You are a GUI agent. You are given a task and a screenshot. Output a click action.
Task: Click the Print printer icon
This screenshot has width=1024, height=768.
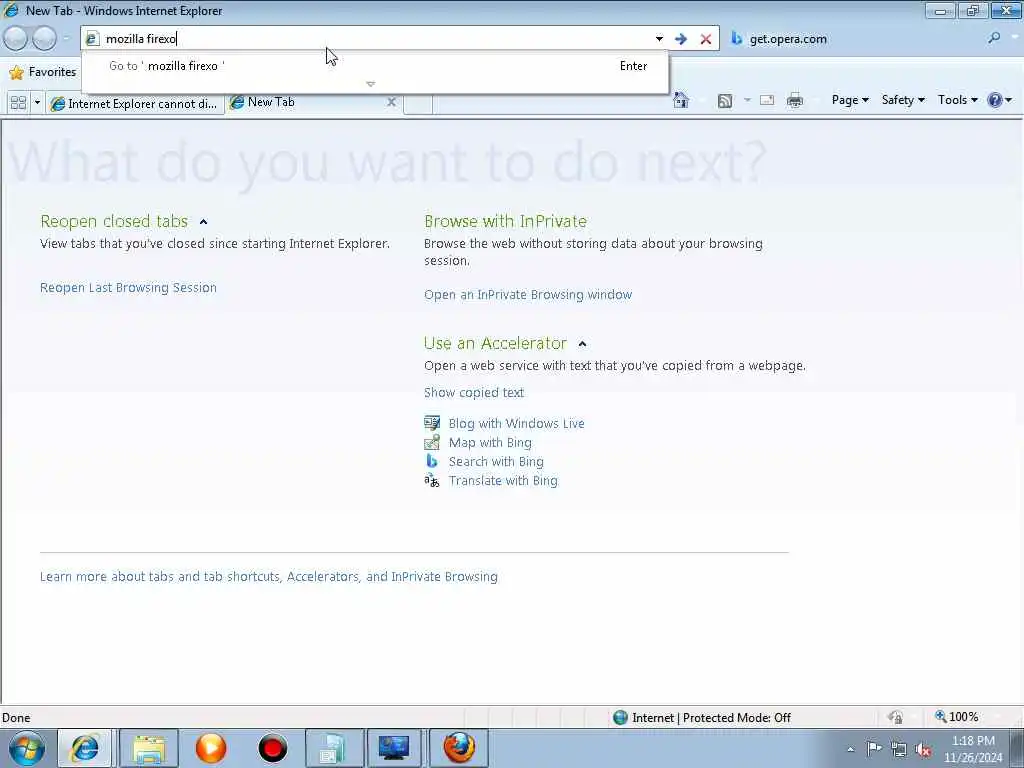[795, 100]
